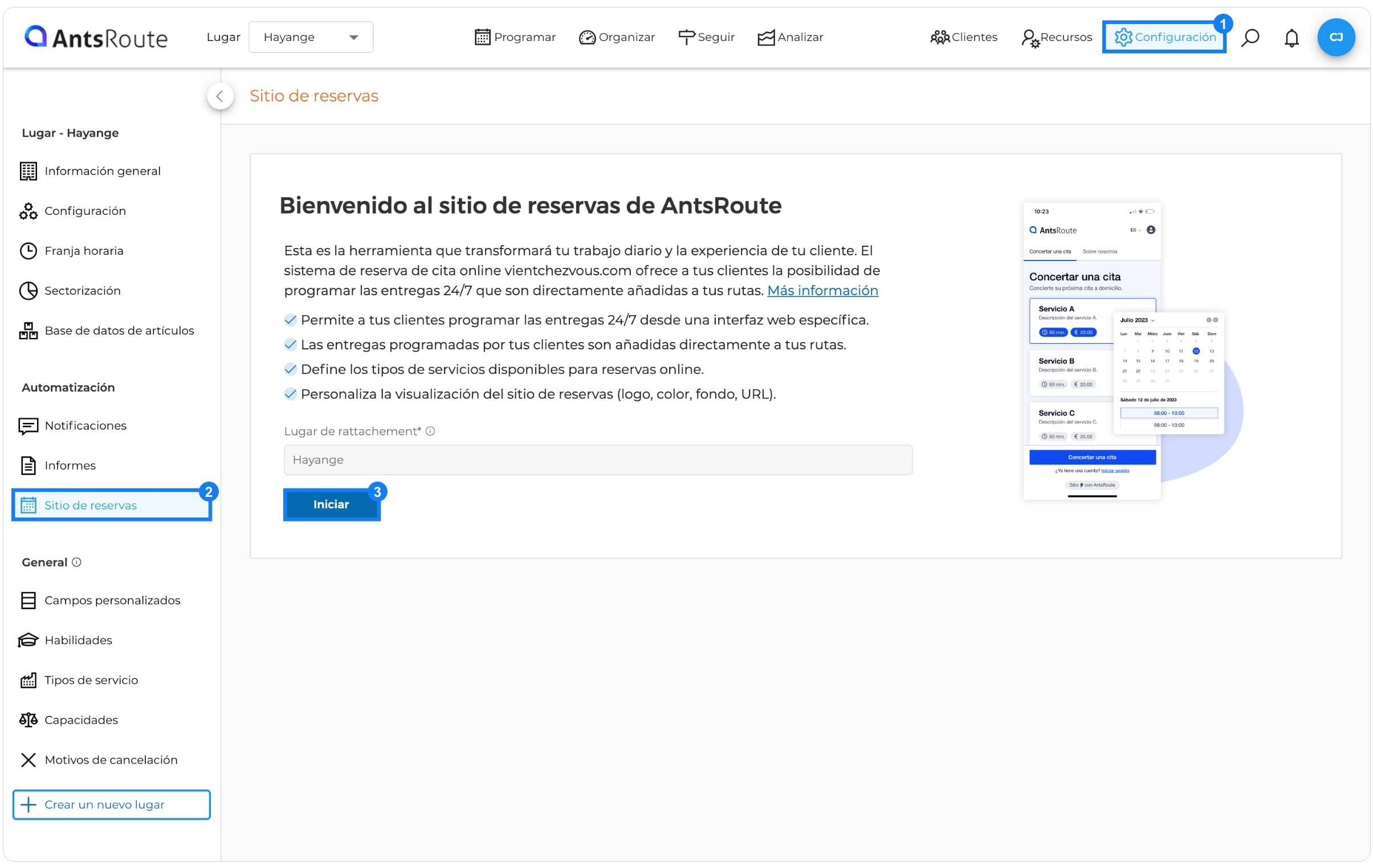Open the Lugar dropdown showing Hayange

tap(311, 37)
